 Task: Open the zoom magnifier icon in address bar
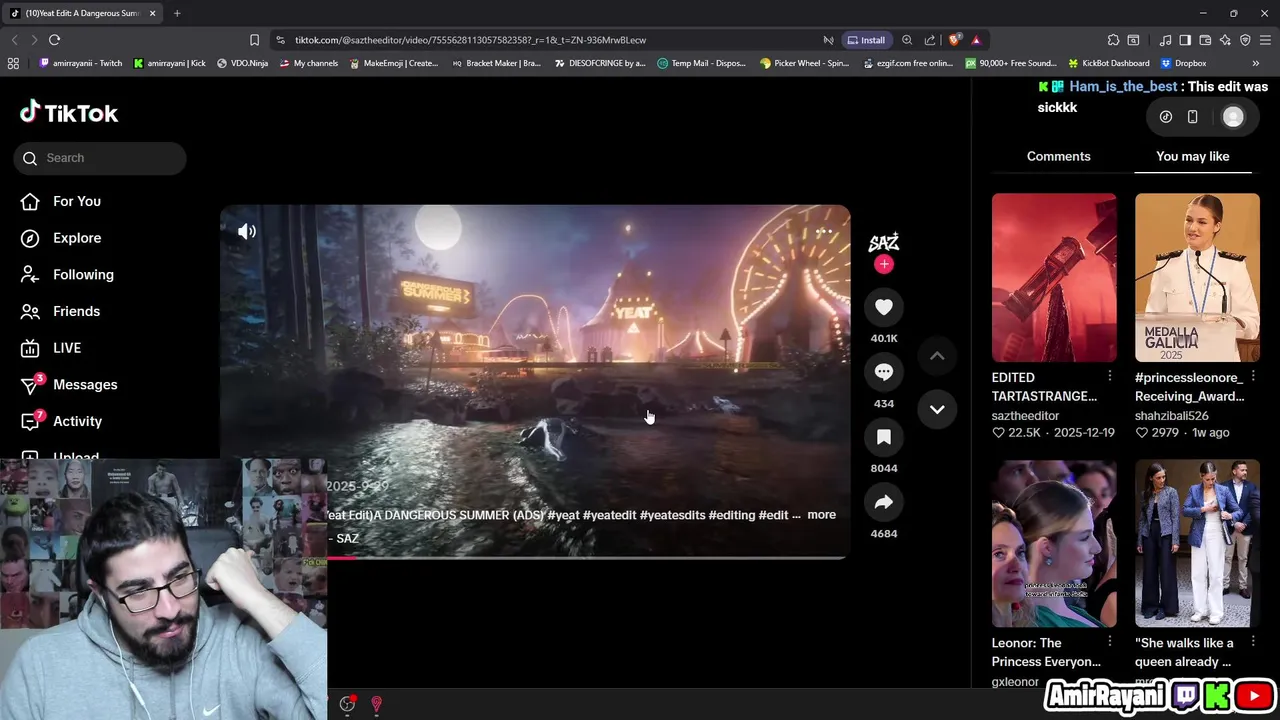pyautogui.click(x=907, y=40)
